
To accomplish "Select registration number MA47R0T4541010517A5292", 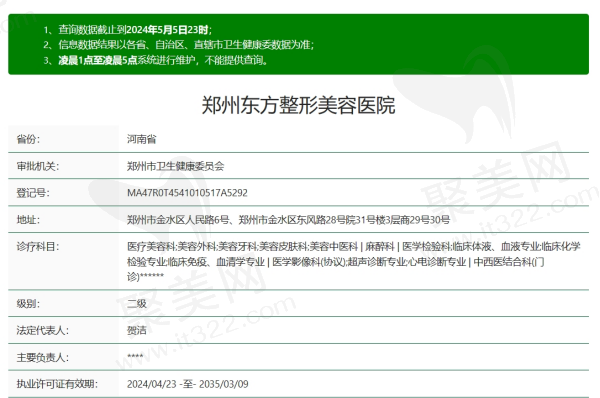I will (188, 193).
